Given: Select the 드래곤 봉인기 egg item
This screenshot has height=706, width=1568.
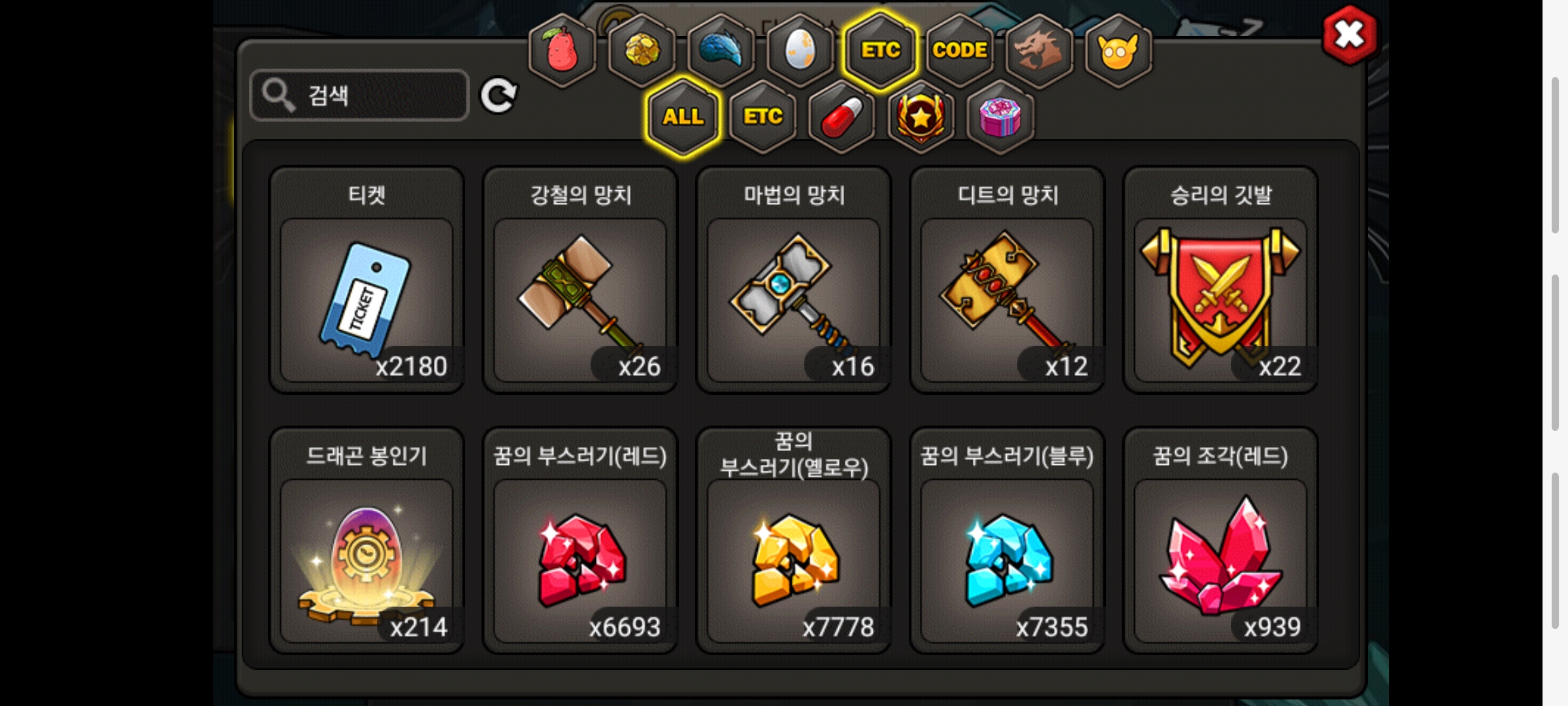Looking at the screenshot, I should 367,541.
